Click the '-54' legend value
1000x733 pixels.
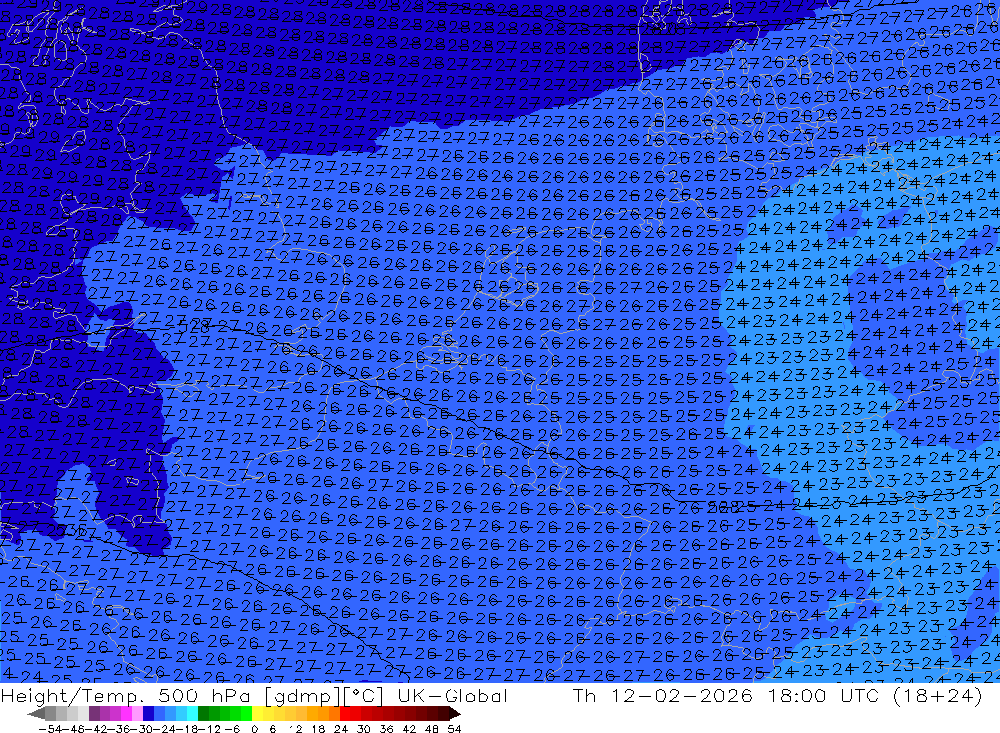(x=50, y=729)
